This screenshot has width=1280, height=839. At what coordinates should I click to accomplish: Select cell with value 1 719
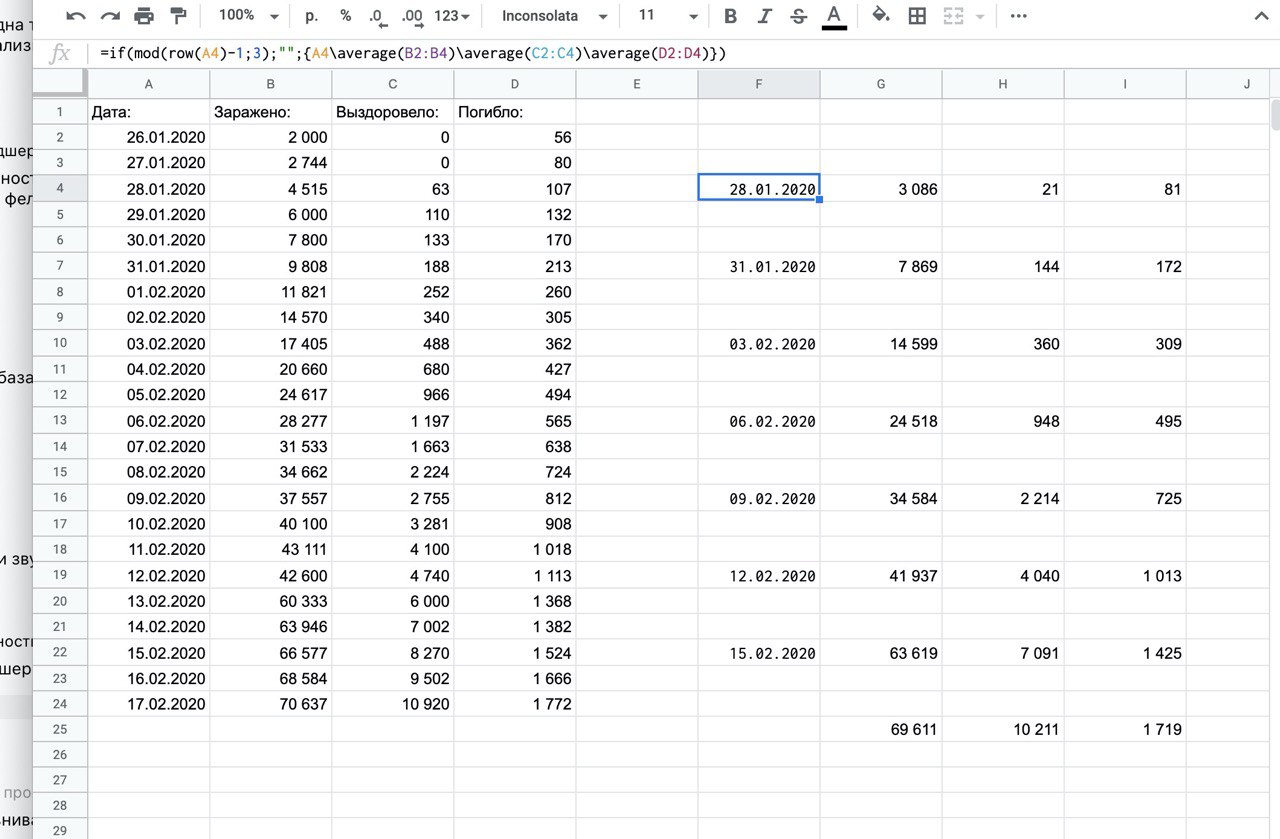(x=1125, y=730)
